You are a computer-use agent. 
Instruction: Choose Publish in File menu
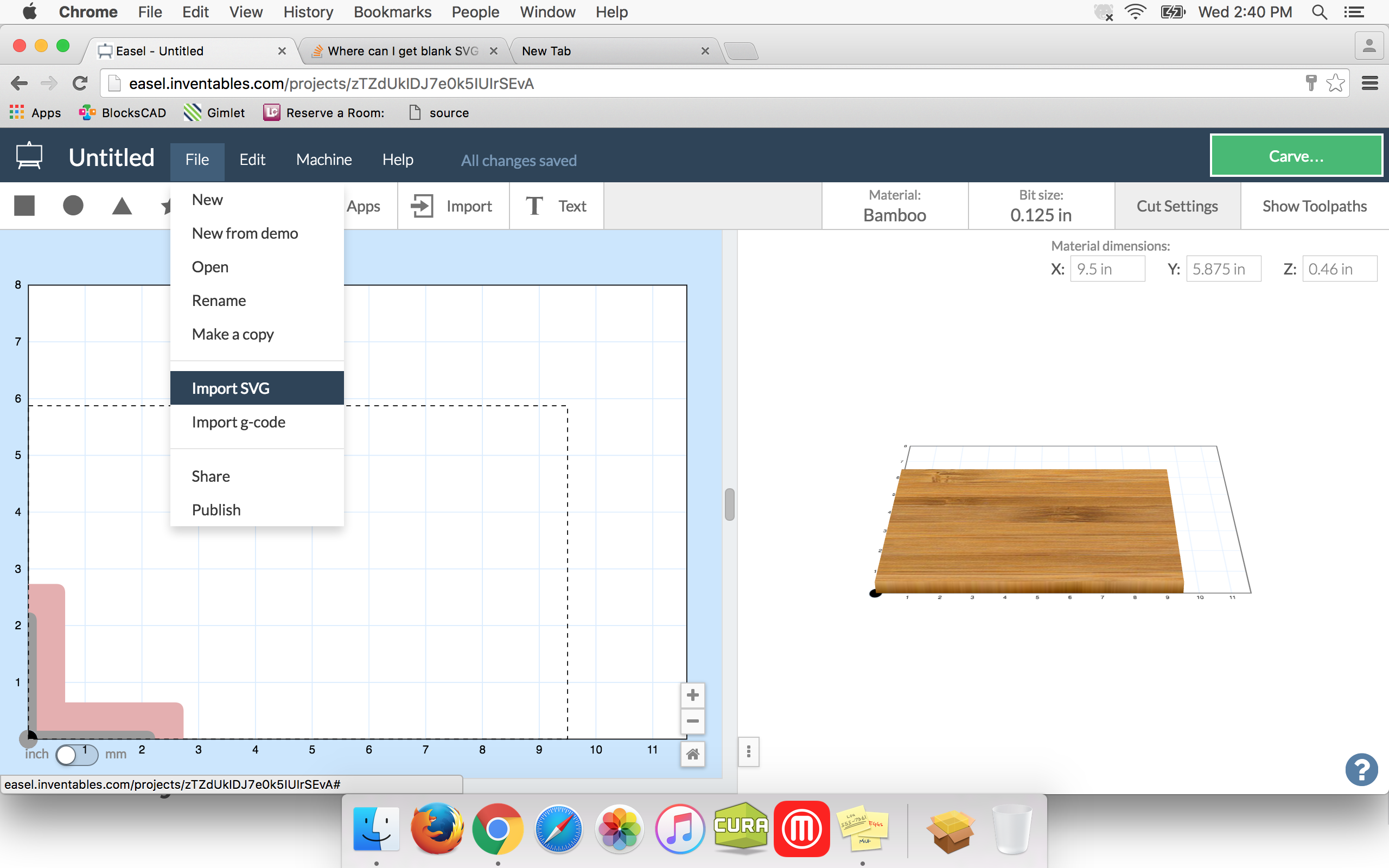[257, 510]
